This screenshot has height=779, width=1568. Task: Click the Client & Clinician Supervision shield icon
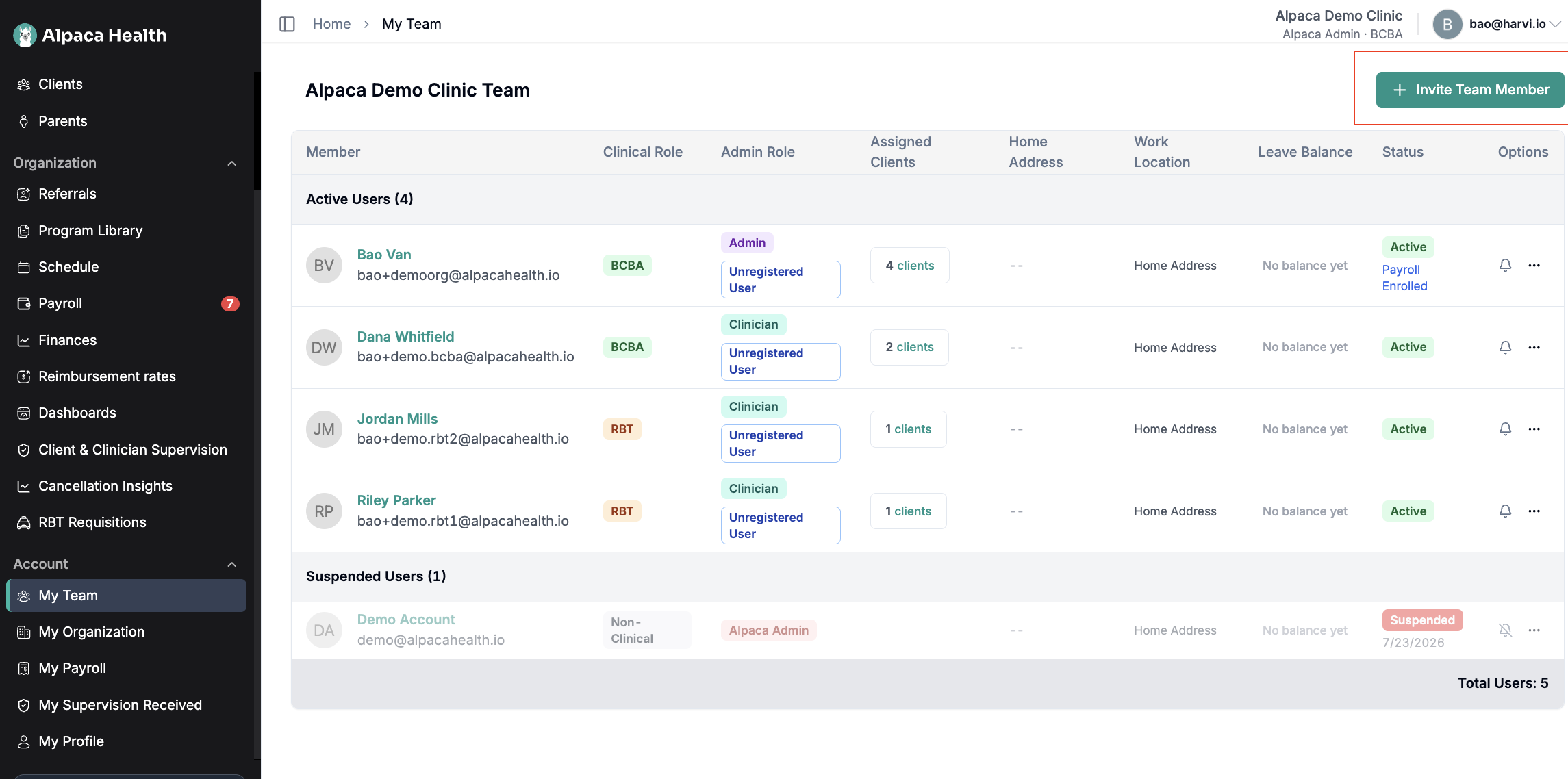point(24,450)
